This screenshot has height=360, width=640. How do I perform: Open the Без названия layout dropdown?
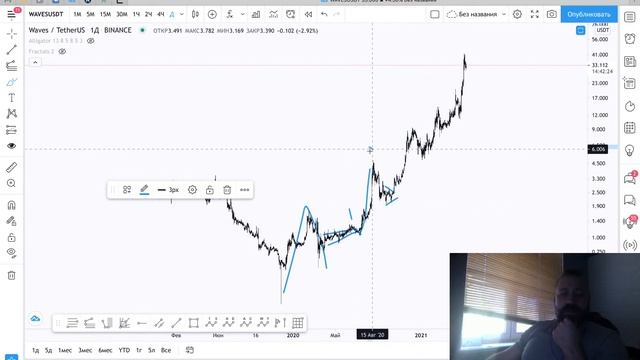click(x=476, y=14)
